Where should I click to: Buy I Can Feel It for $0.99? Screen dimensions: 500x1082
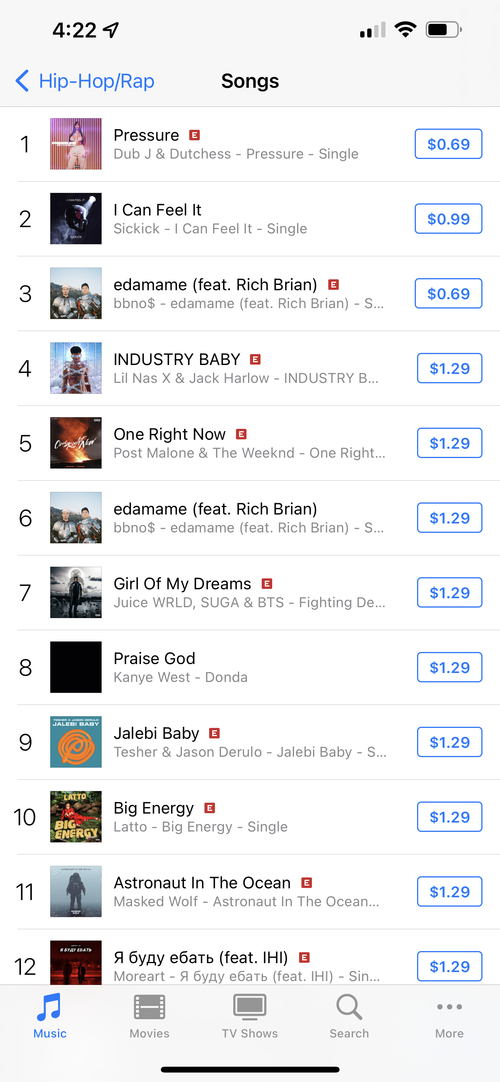coord(448,219)
